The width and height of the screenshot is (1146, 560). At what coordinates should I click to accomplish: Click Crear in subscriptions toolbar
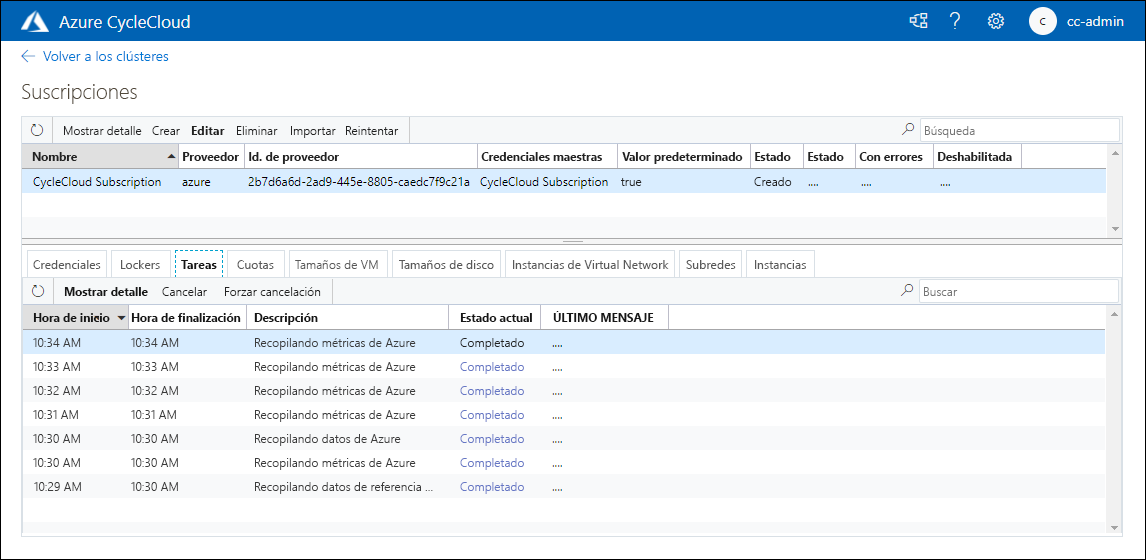166,131
